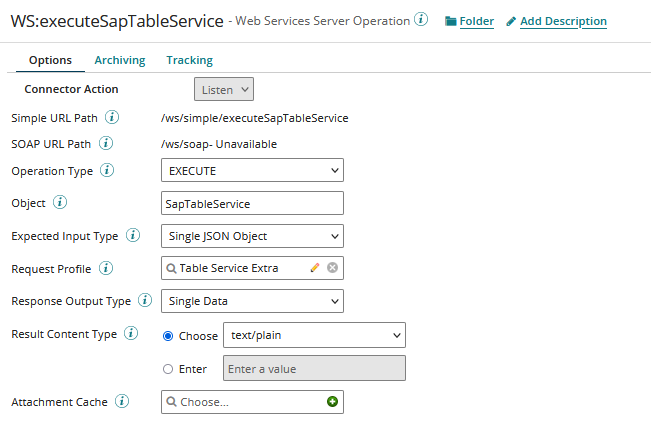Open the Connector Action Listen dropdown
This screenshot has height=426, width=651.
[224, 90]
